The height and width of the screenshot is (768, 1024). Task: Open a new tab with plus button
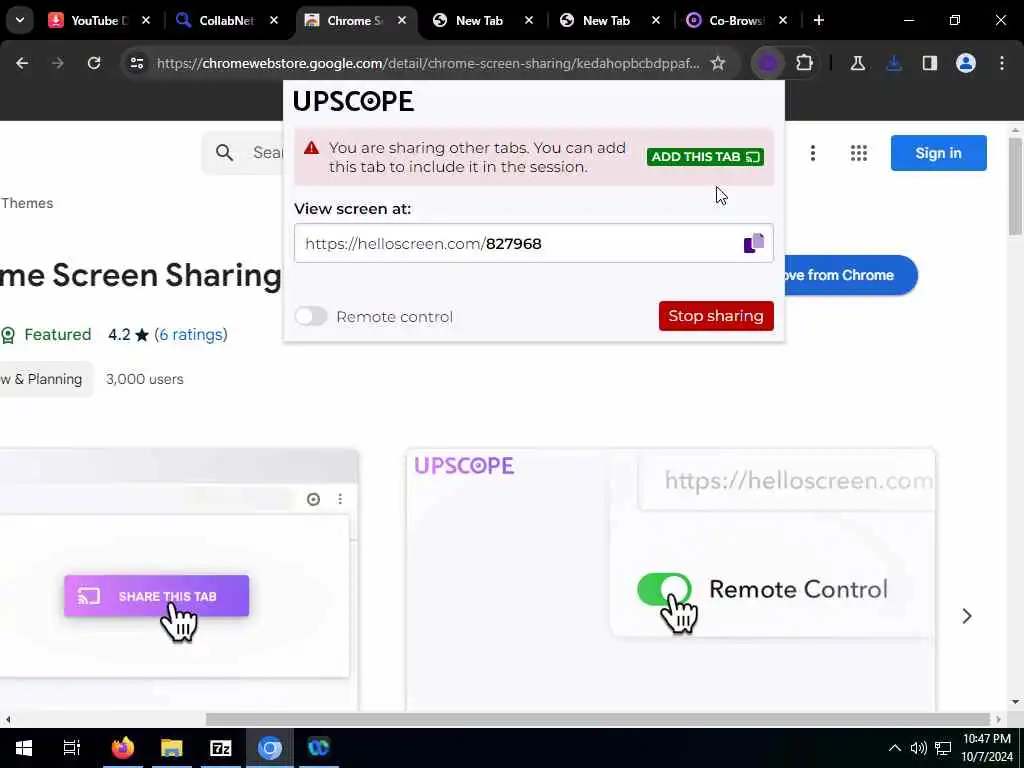pos(819,20)
